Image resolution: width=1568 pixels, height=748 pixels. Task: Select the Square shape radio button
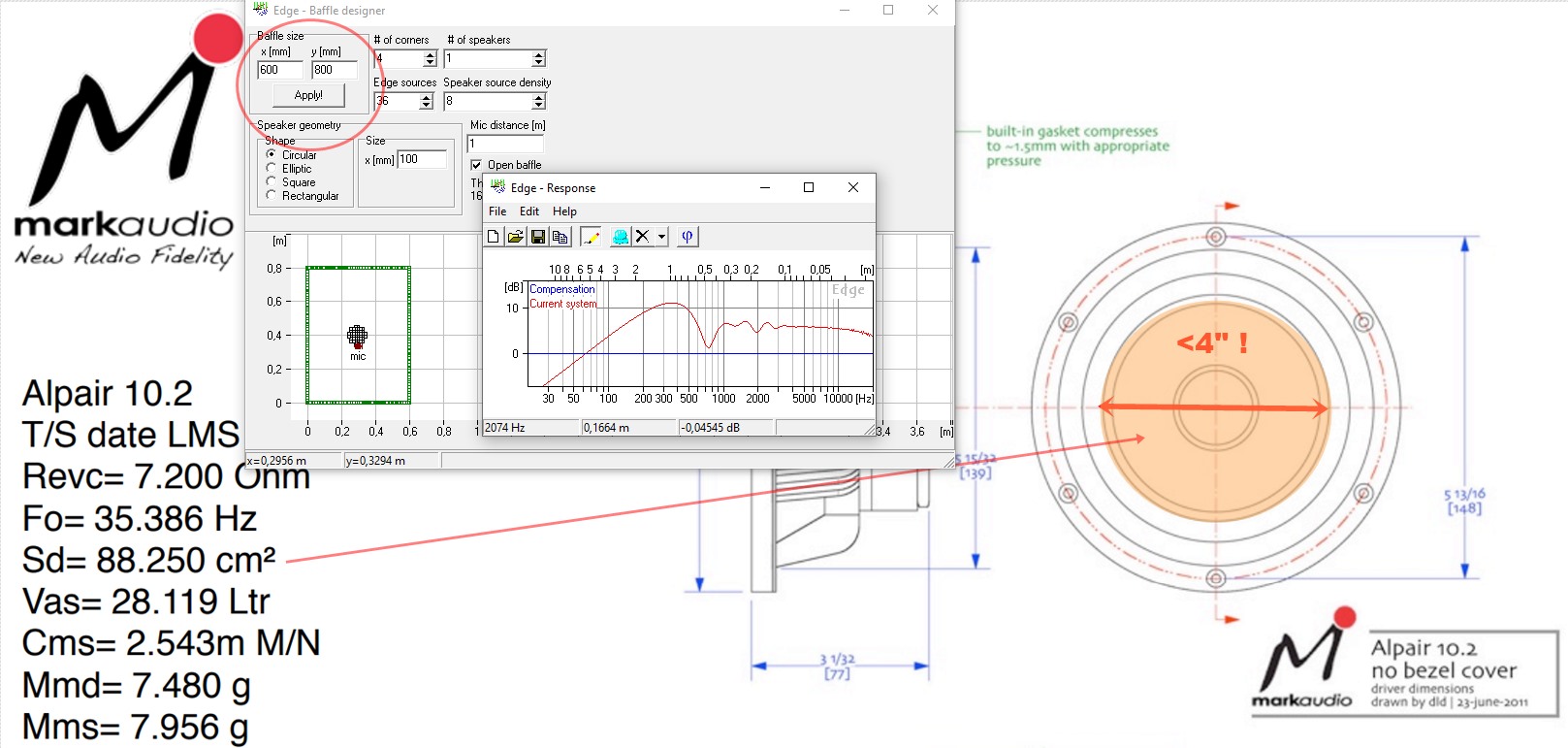(272, 181)
